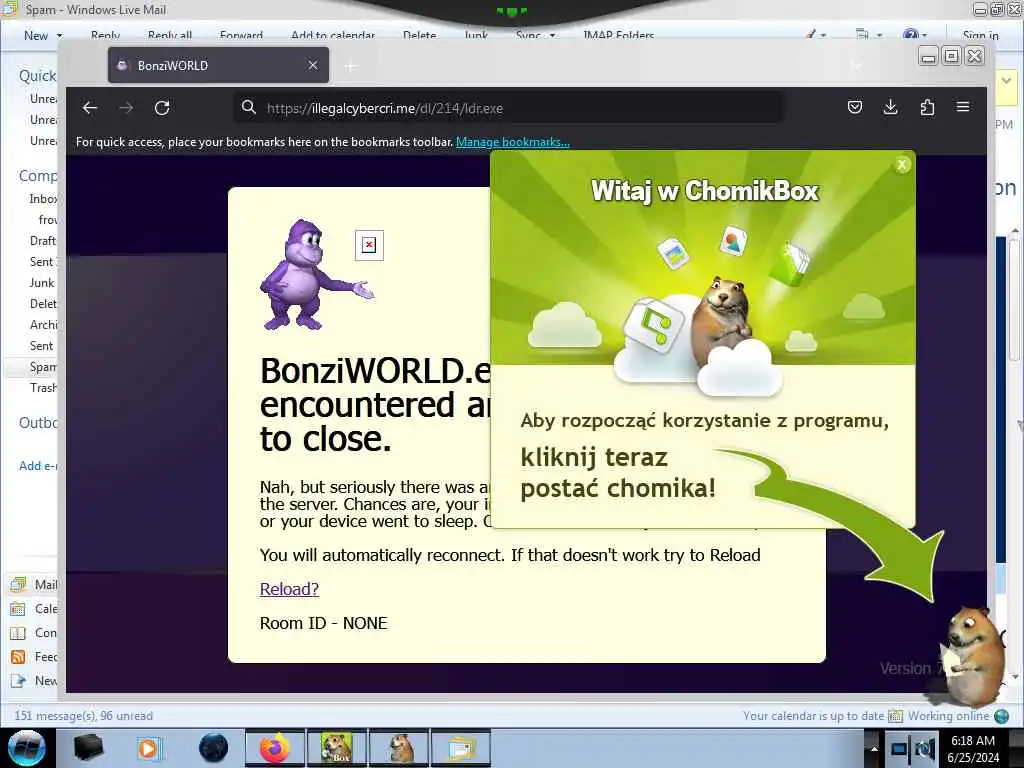Switch to Contacts view in Live Mail
The width and height of the screenshot is (1024, 768).
pyautogui.click(x=34, y=633)
